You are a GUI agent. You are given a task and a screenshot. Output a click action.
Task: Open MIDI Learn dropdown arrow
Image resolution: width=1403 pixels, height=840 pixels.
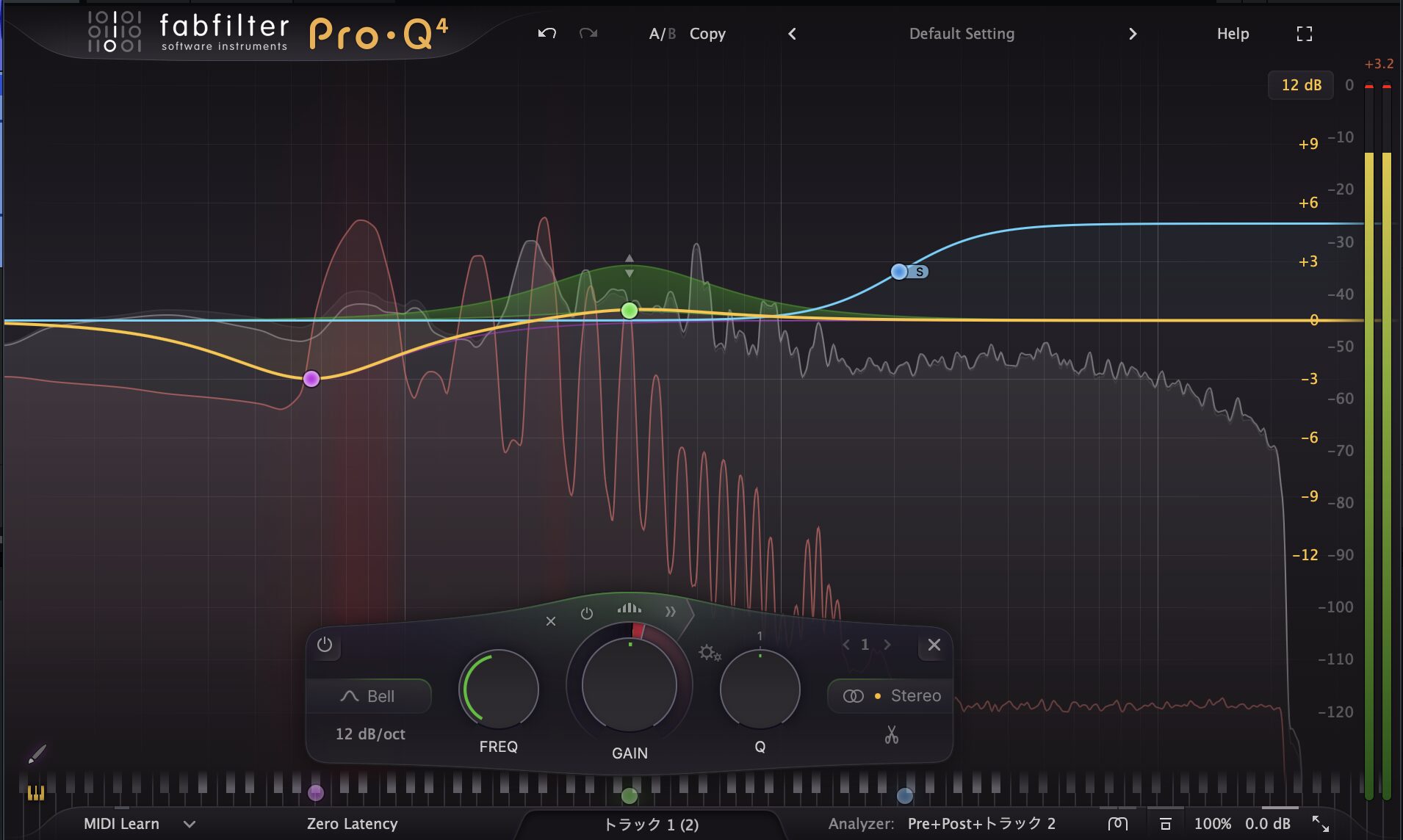190,824
